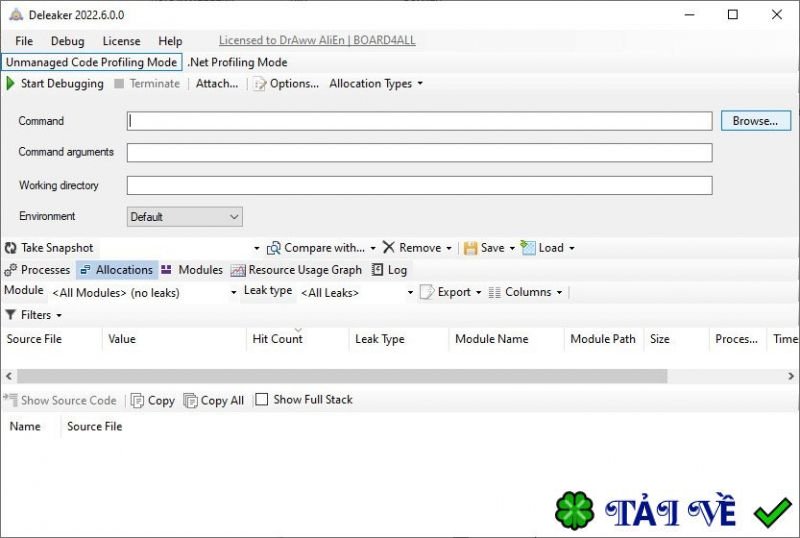Click the Browse button
Image resolution: width=800 pixels, height=538 pixels.
tap(756, 121)
